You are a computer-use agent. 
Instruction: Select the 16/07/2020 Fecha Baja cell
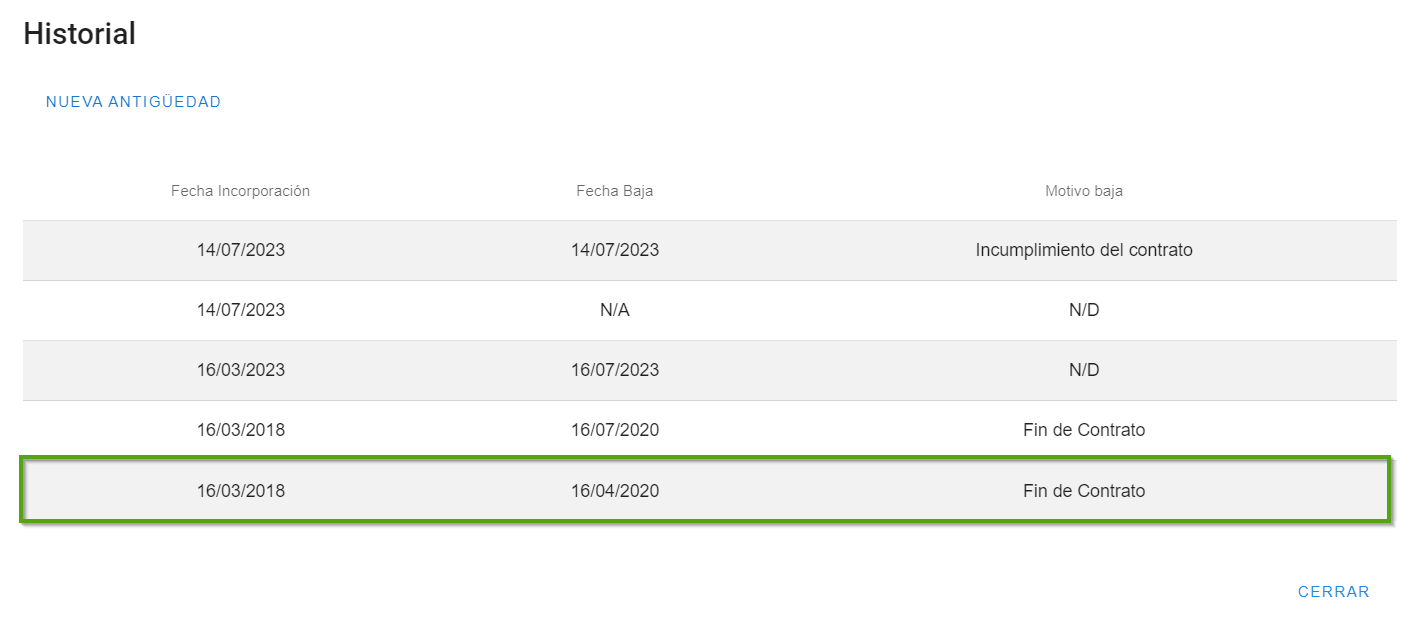(614, 430)
